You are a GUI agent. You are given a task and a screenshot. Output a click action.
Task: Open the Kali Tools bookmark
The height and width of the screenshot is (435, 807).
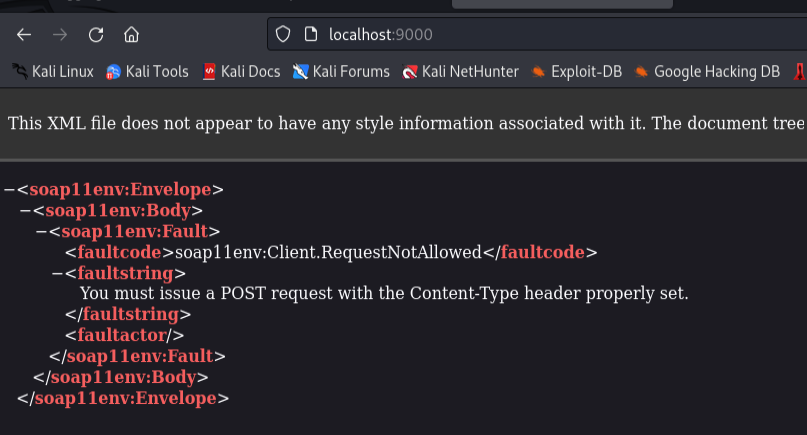click(147, 71)
